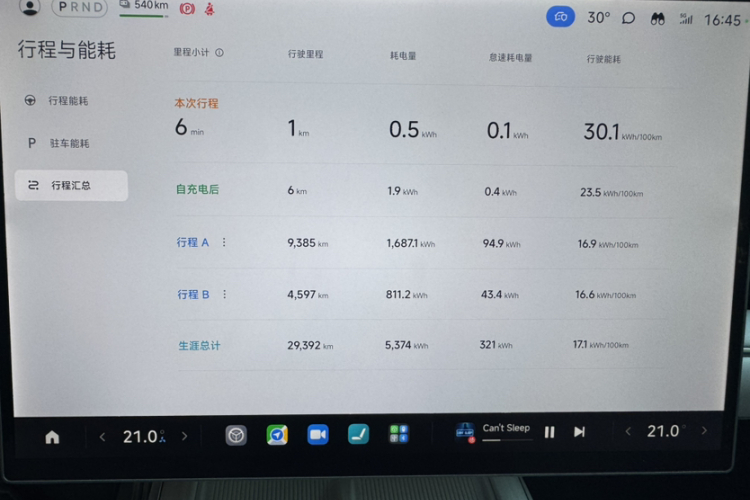Skip to the next track

(x=579, y=432)
